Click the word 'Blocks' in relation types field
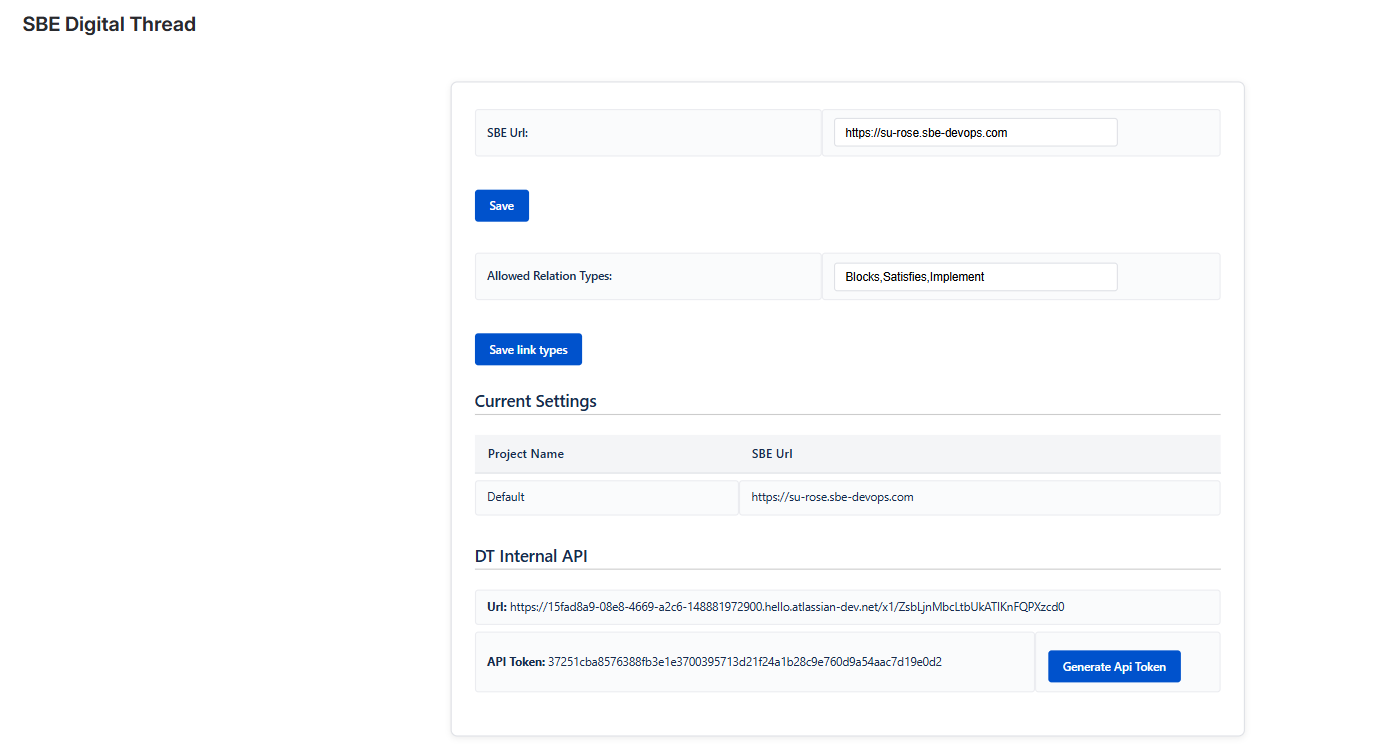Image resolution: width=1373 pixels, height=754 pixels. click(862, 277)
